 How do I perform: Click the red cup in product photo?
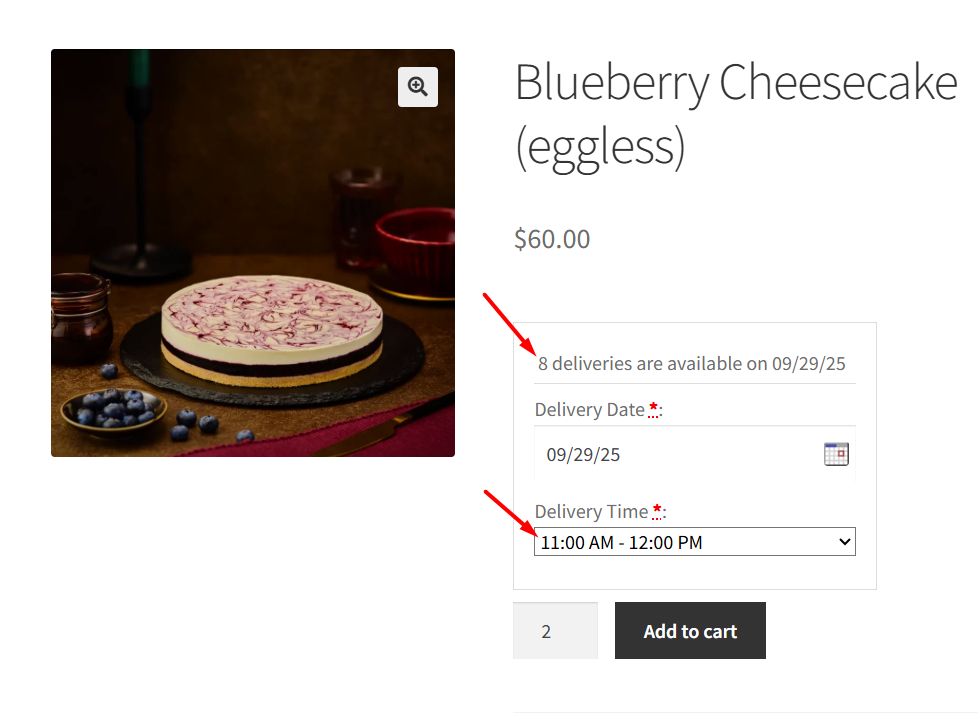click(x=415, y=248)
